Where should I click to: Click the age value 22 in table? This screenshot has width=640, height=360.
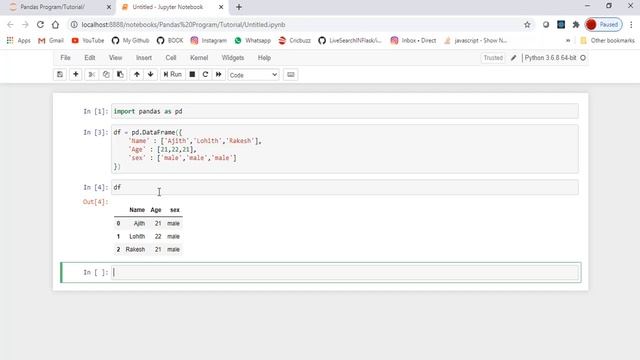tap(158, 236)
